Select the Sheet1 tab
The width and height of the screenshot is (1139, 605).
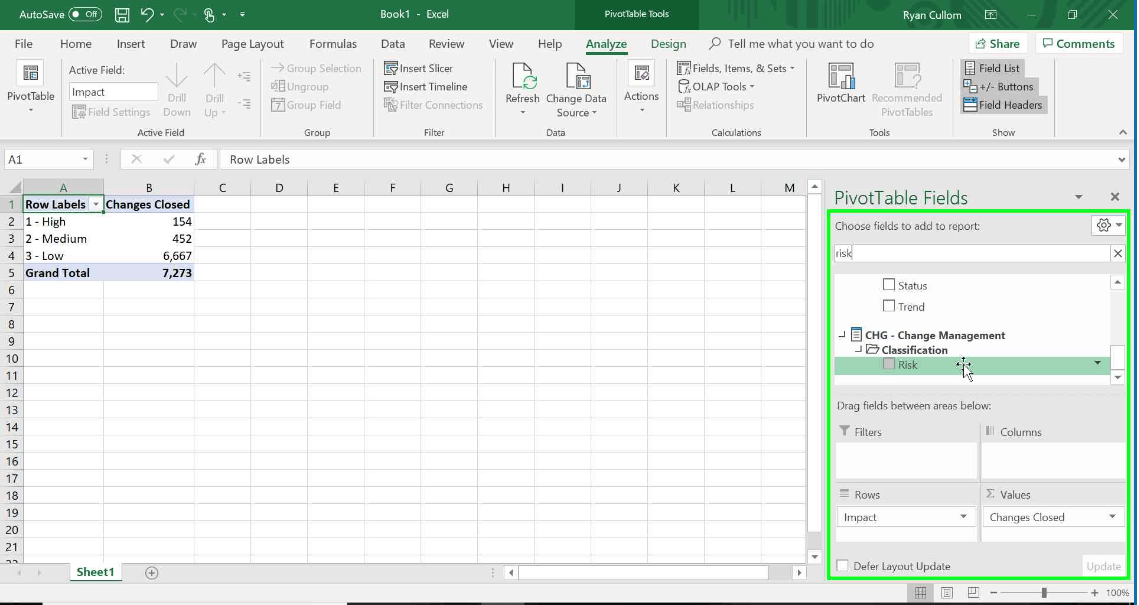(x=95, y=572)
